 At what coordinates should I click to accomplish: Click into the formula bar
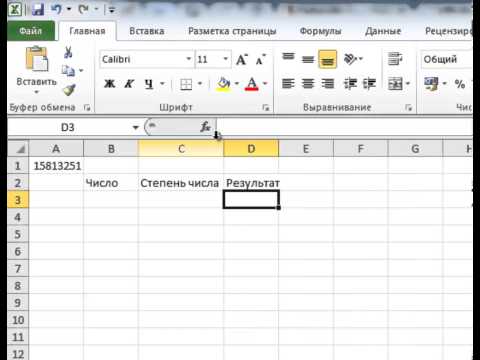pos(345,127)
